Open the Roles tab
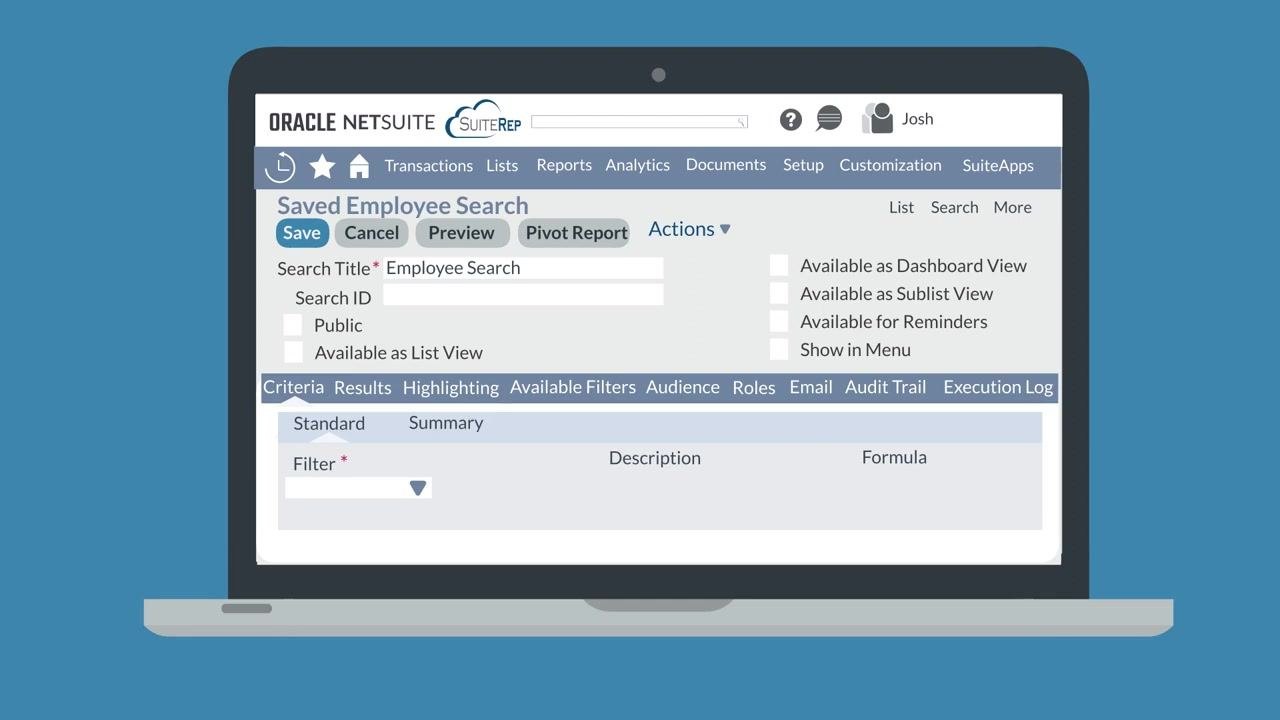 754,388
